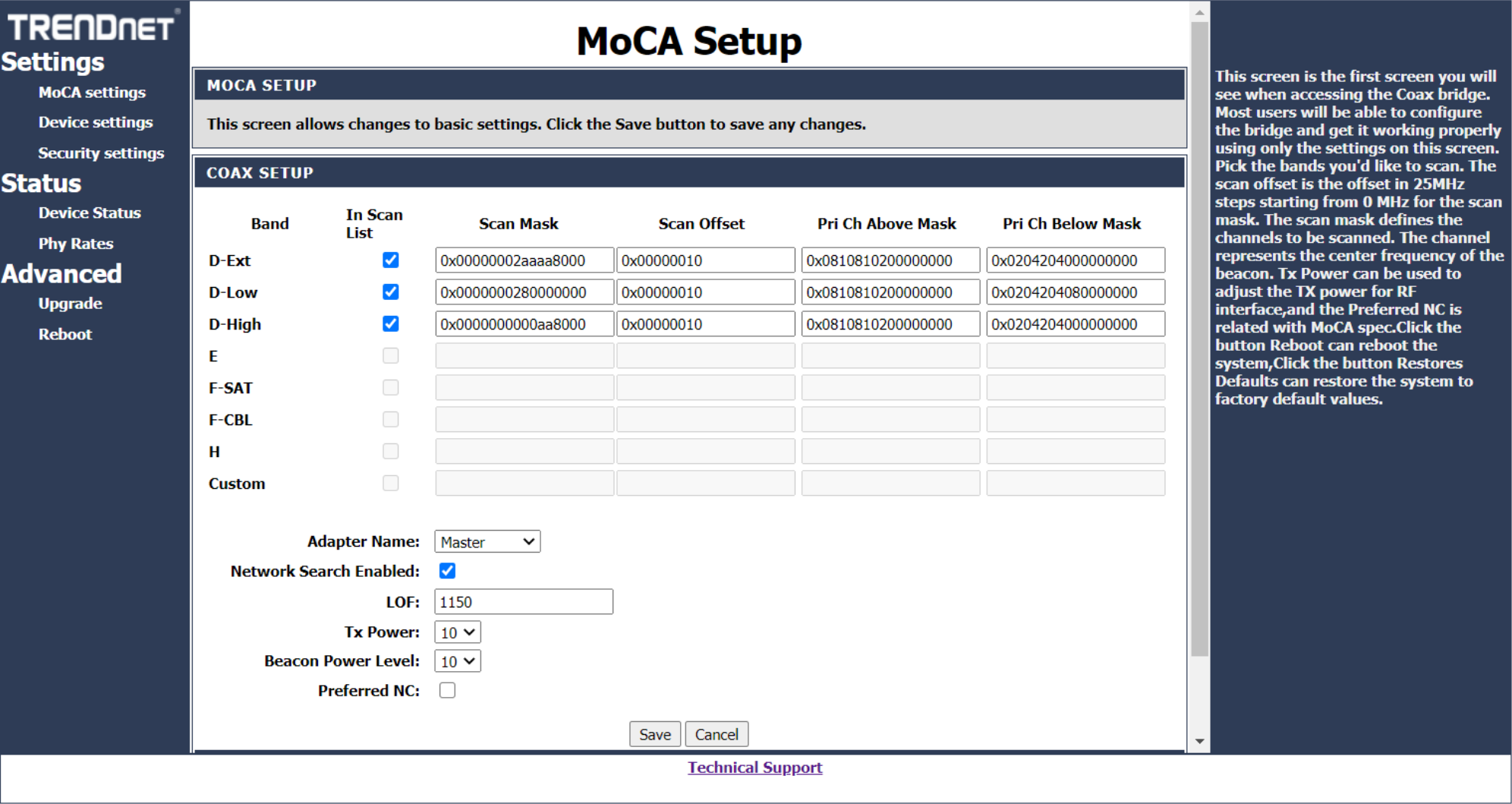
Task: Click D-Ext Scan Mask field
Action: click(x=524, y=260)
